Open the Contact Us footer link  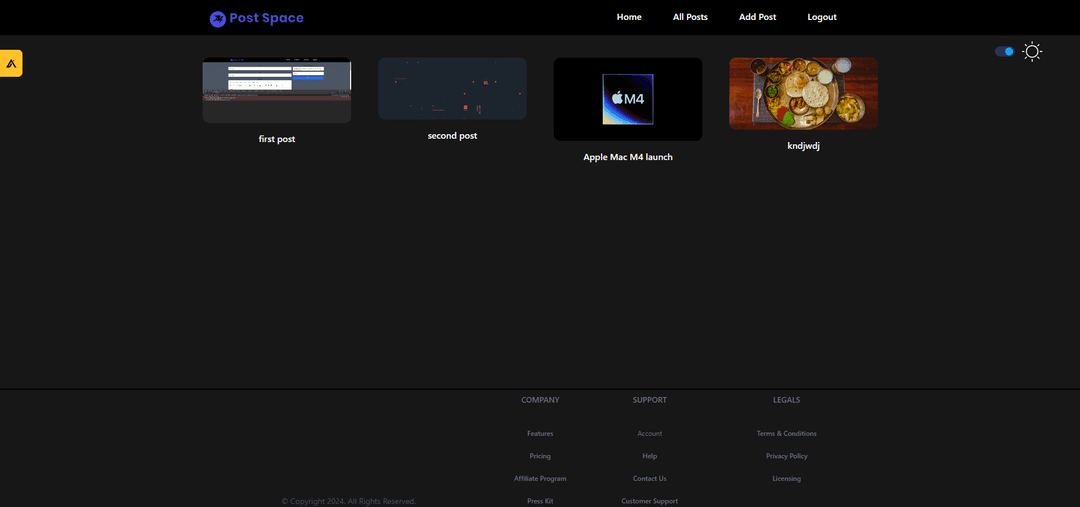pos(650,478)
